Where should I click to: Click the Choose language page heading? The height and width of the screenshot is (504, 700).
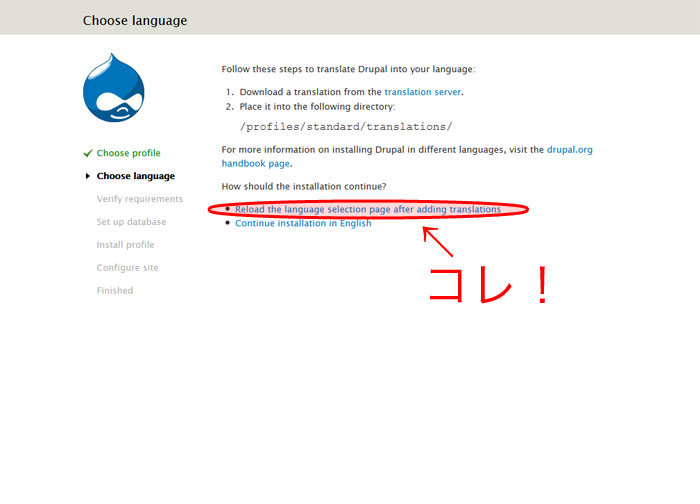134,20
